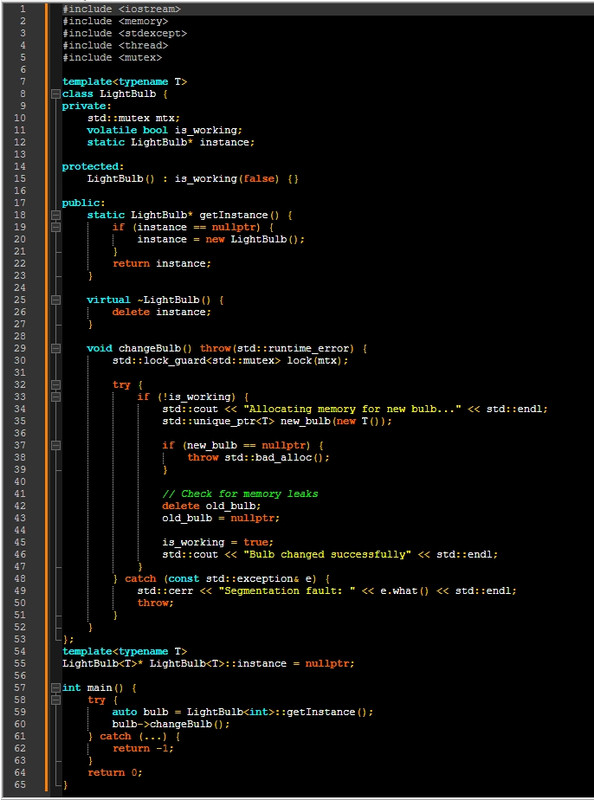Collapse the main() function fold marker

[x=56, y=688]
